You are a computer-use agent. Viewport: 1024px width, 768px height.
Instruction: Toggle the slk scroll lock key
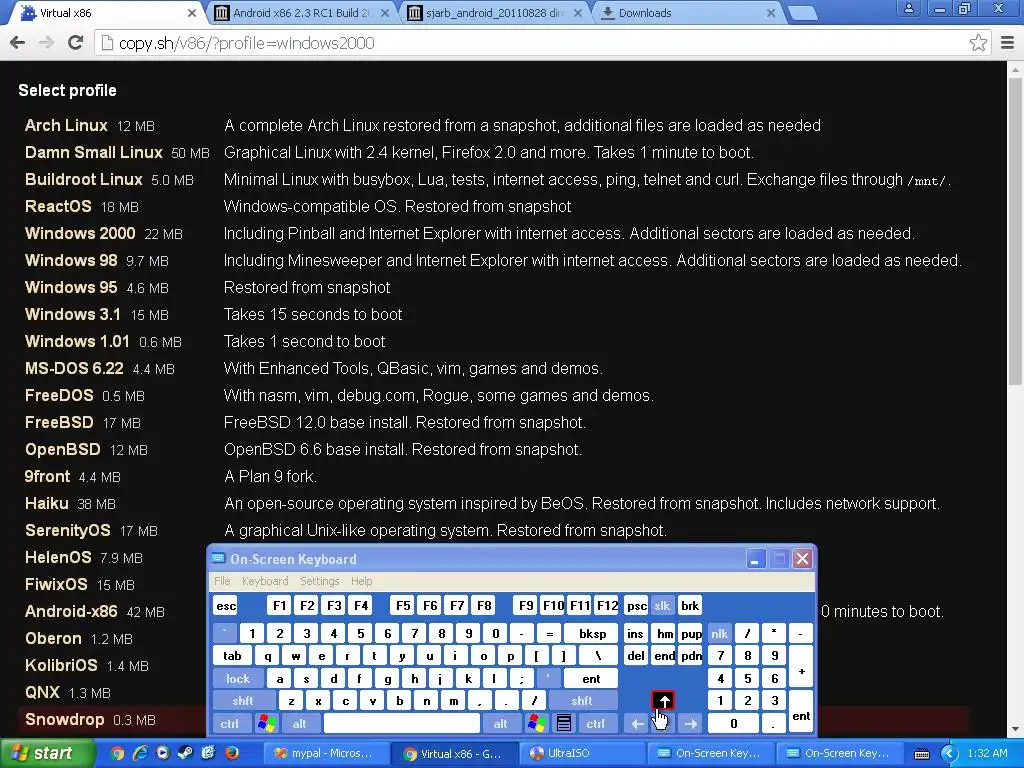coord(662,606)
